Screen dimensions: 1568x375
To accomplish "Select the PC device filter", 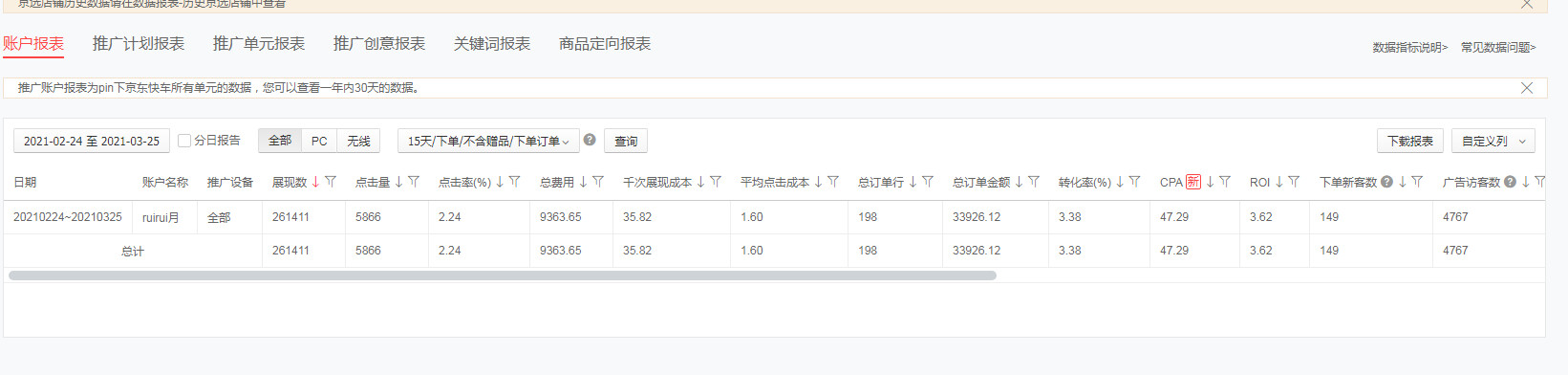I will click(319, 141).
